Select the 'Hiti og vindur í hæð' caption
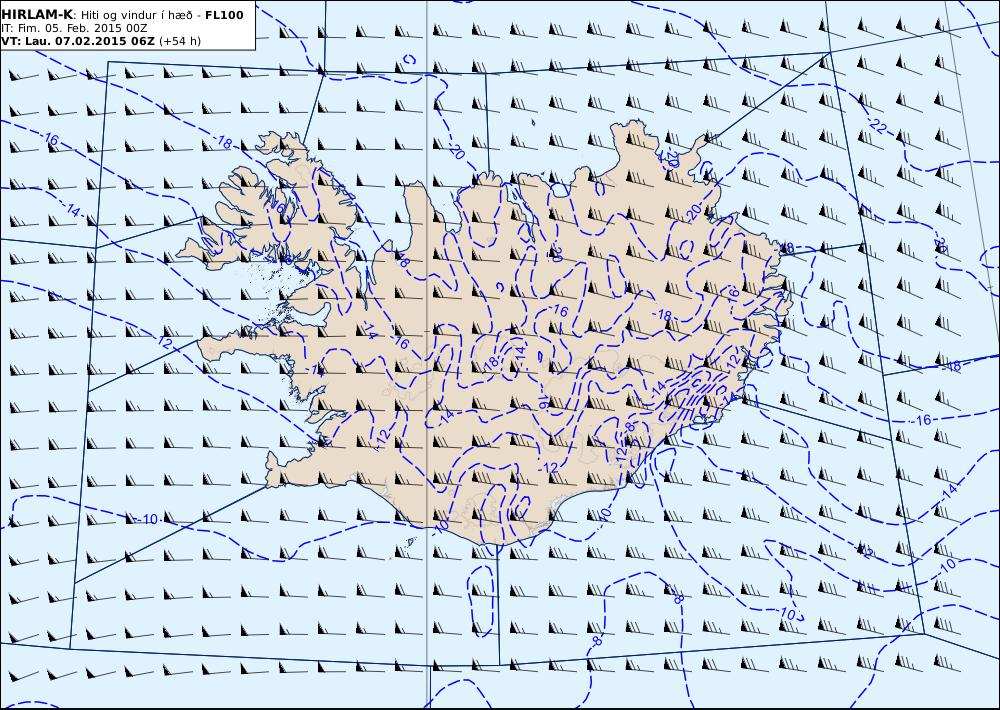Screen dimensions: 1000x710 pos(136,15)
